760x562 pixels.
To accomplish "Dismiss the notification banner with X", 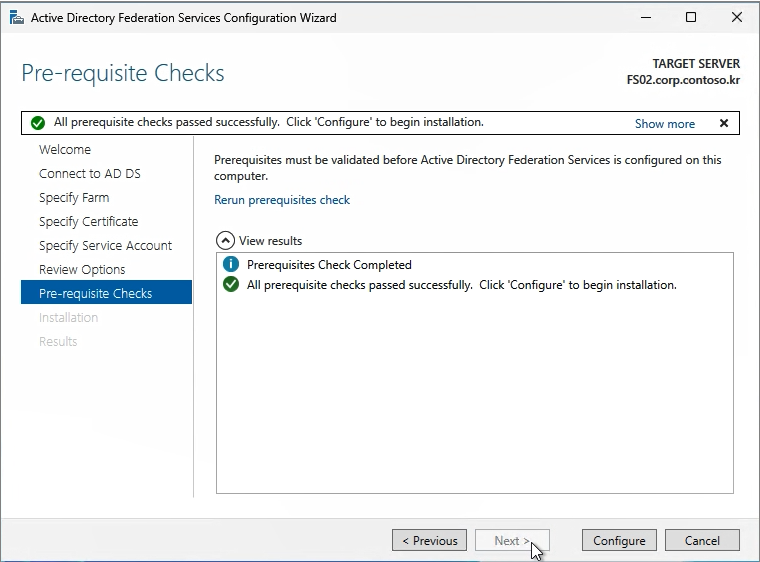I will point(724,123).
